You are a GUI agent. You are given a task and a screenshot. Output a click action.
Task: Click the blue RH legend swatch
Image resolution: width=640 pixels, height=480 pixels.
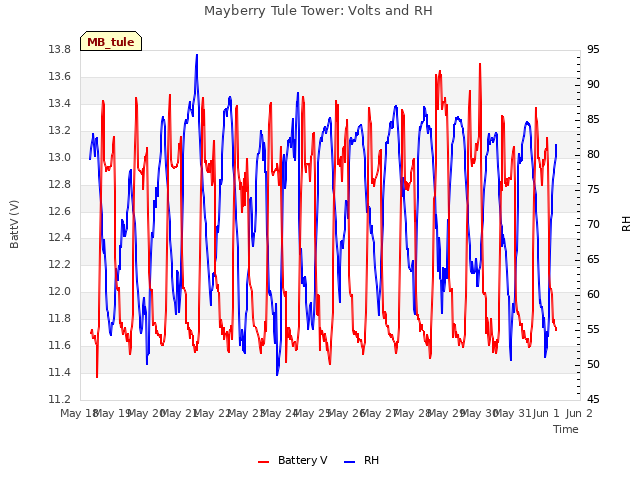(350, 461)
